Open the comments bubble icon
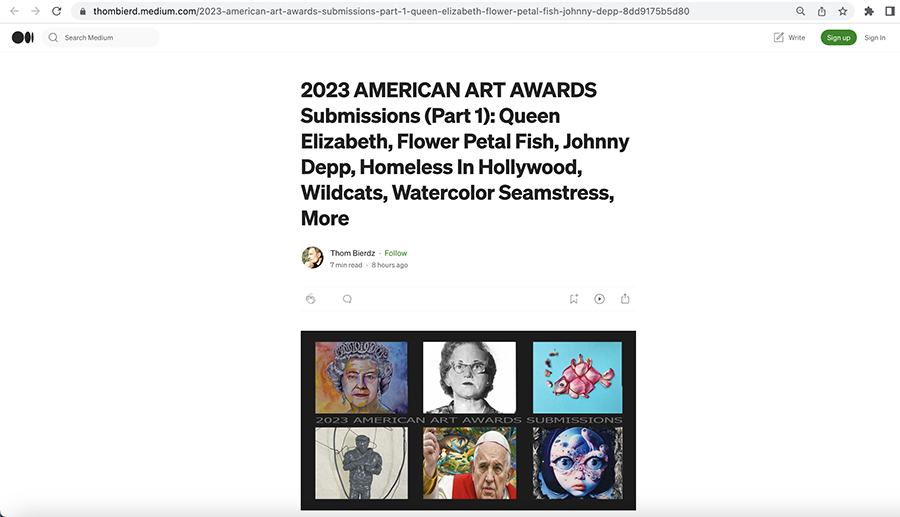Screen dimensions: 900x517 pyautogui.click(x=347, y=298)
